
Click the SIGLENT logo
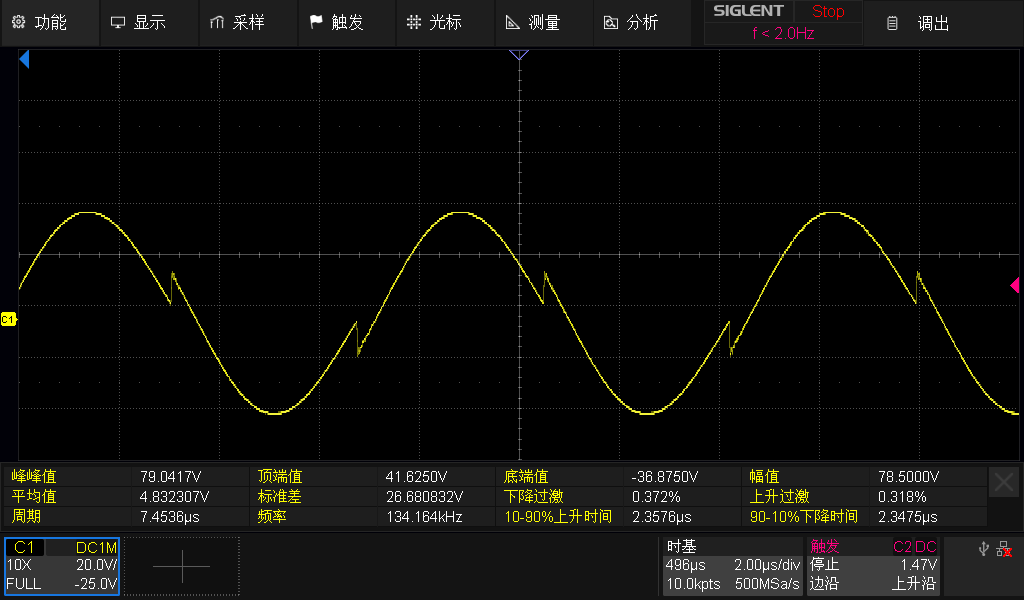tap(748, 11)
